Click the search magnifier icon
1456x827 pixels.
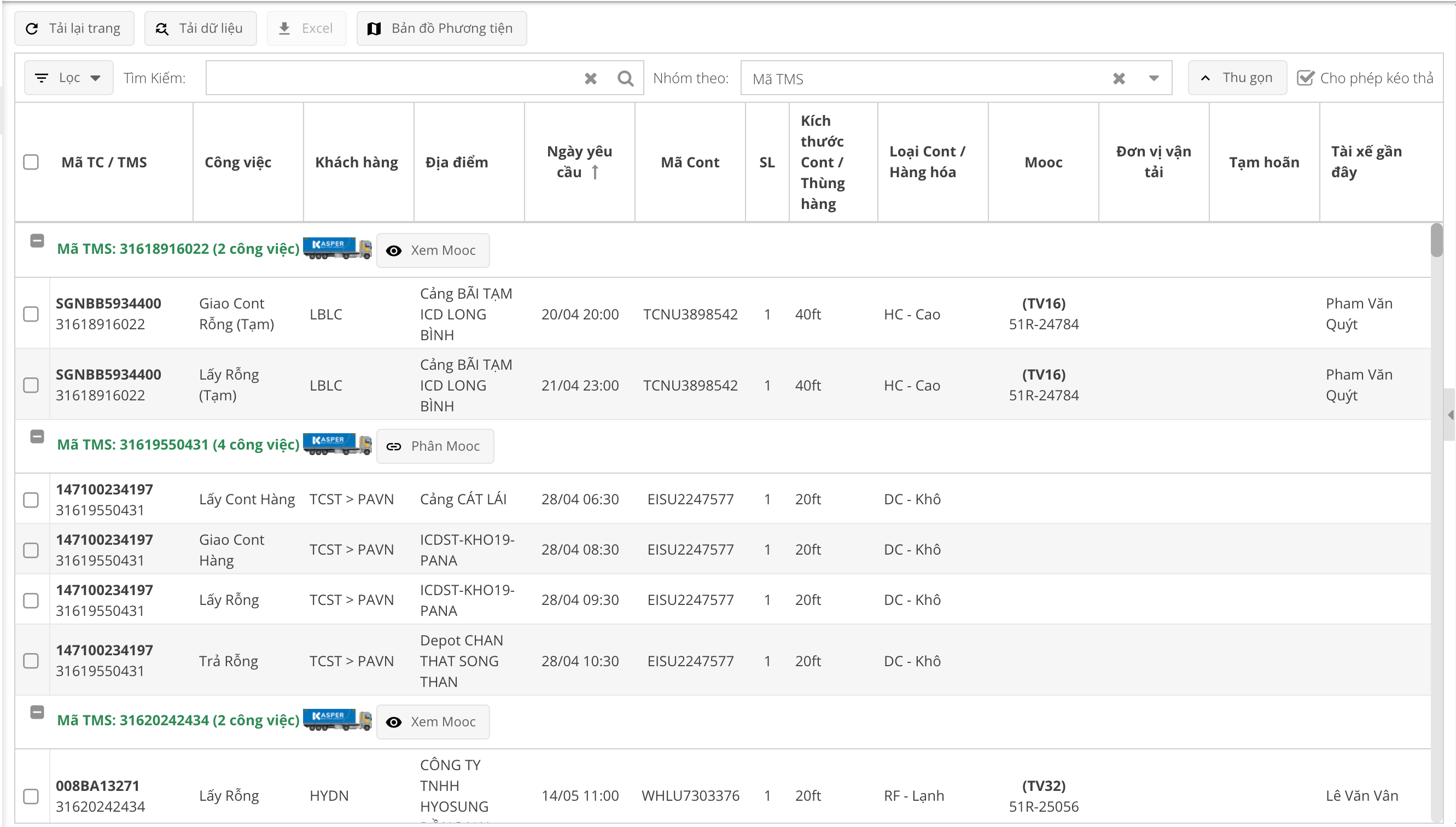pyautogui.click(x=625, y=78)
